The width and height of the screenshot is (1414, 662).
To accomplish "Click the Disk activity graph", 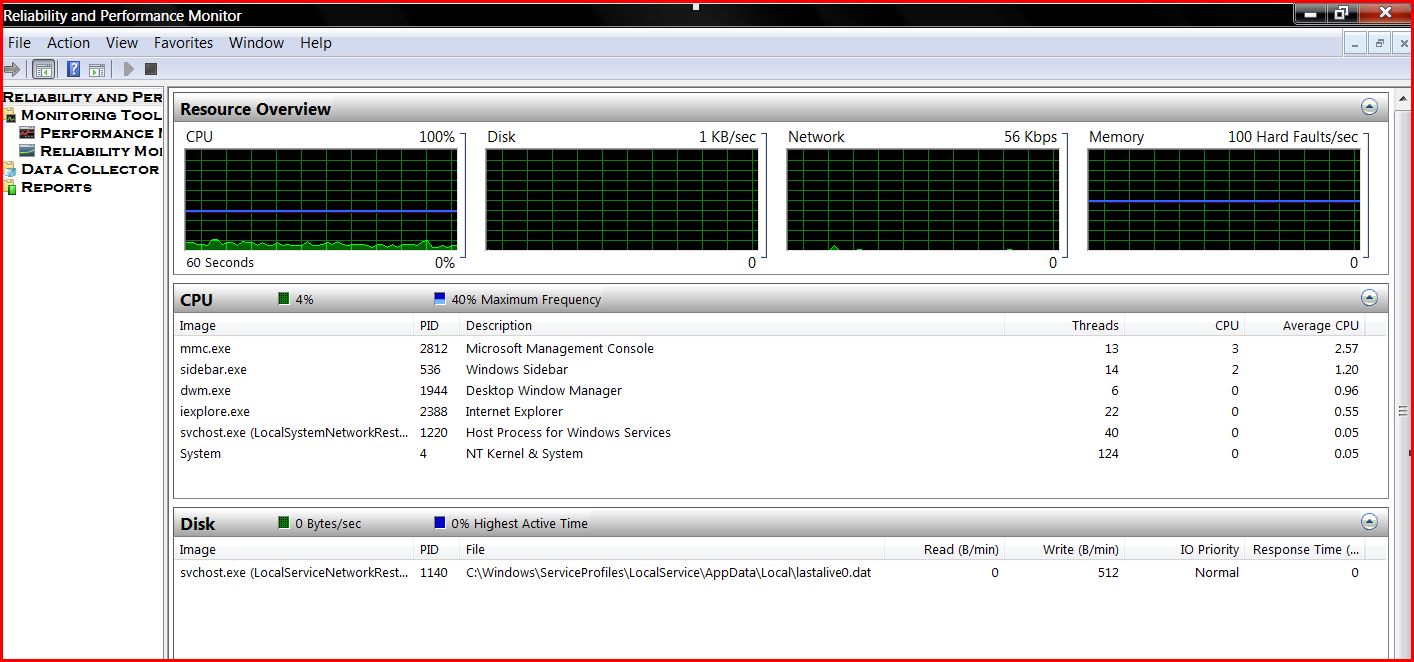I will [622, 199].
